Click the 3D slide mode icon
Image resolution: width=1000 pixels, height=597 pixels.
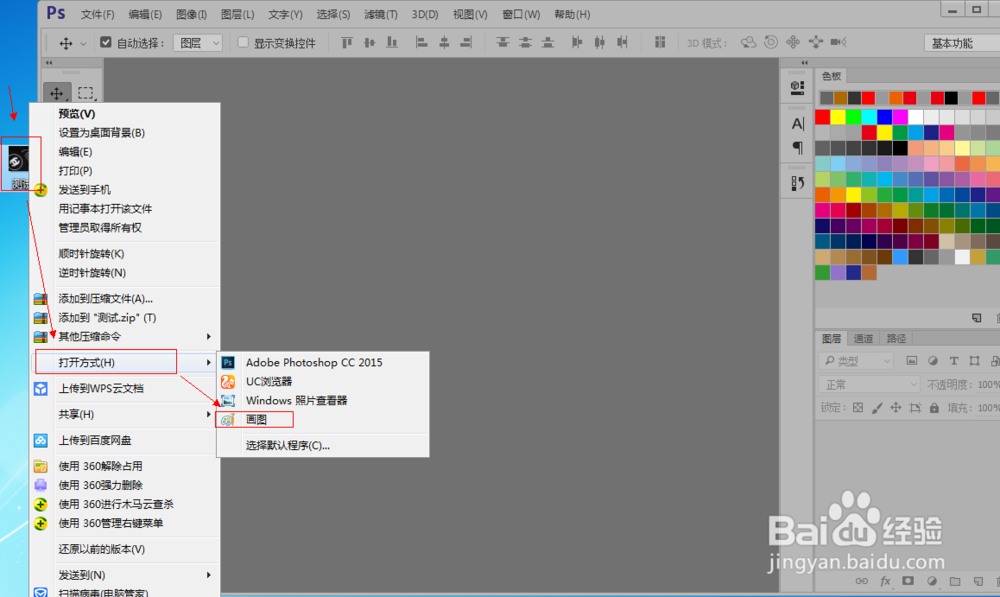[816, 43]
